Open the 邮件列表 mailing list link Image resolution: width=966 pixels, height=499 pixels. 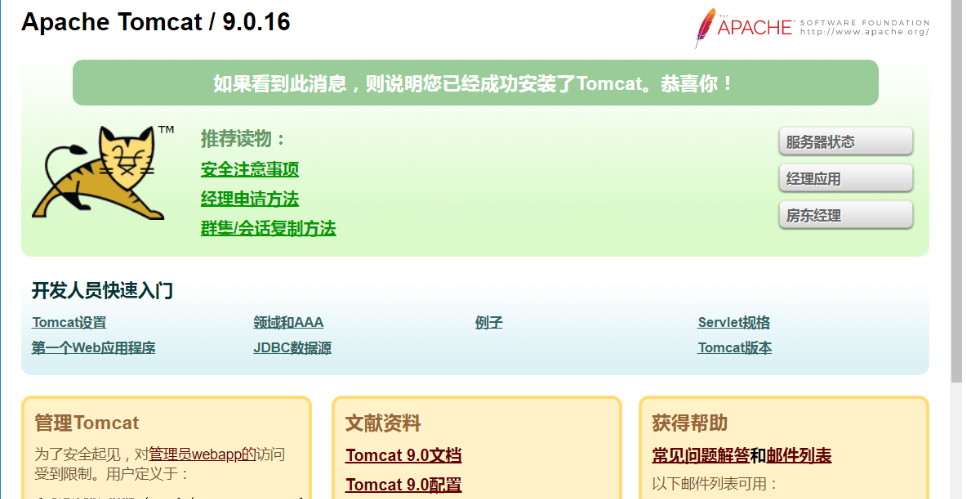798,456
